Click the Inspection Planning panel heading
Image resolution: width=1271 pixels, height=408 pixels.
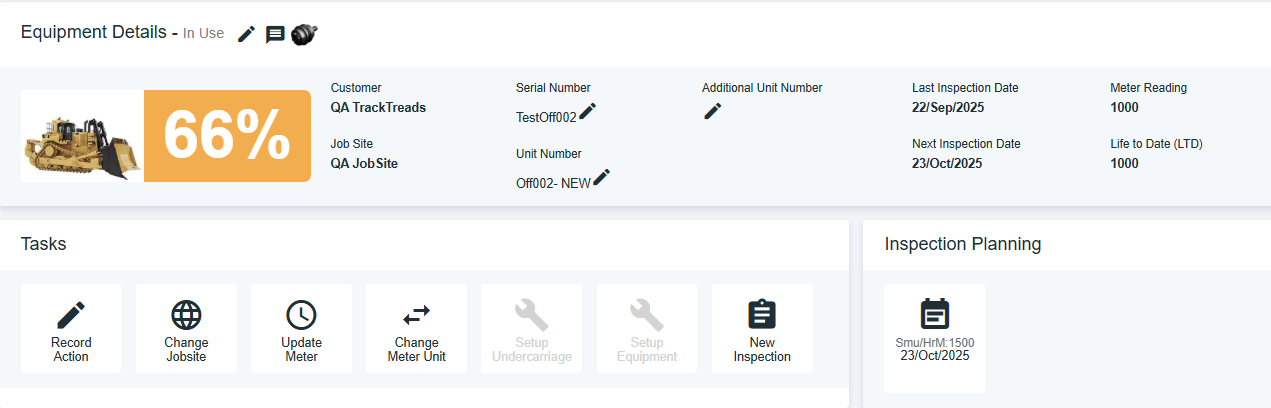point(962,244)
